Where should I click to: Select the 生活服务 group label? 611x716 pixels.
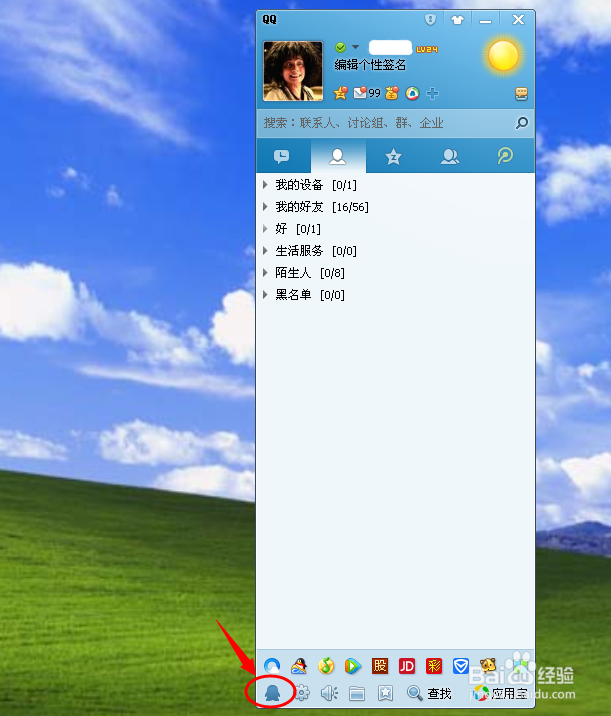(299, 250)
